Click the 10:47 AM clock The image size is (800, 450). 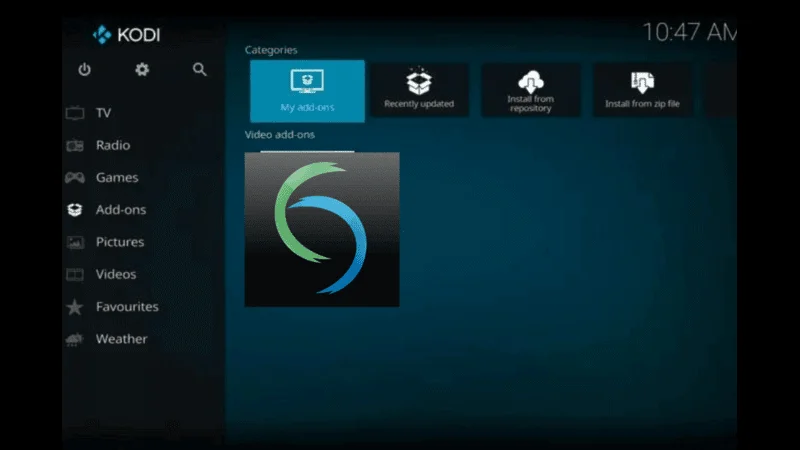point(689,33)
